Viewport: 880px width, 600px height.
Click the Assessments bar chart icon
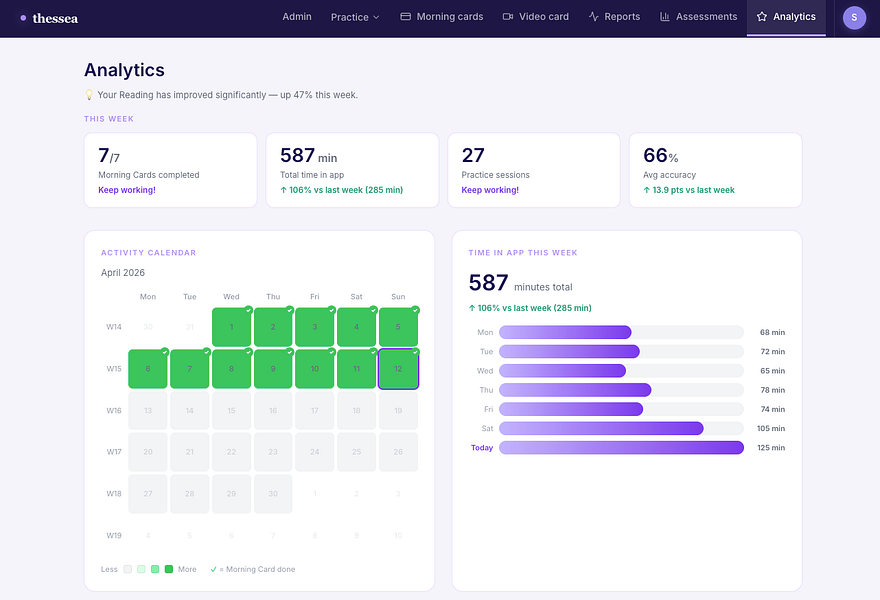point(664,17)
